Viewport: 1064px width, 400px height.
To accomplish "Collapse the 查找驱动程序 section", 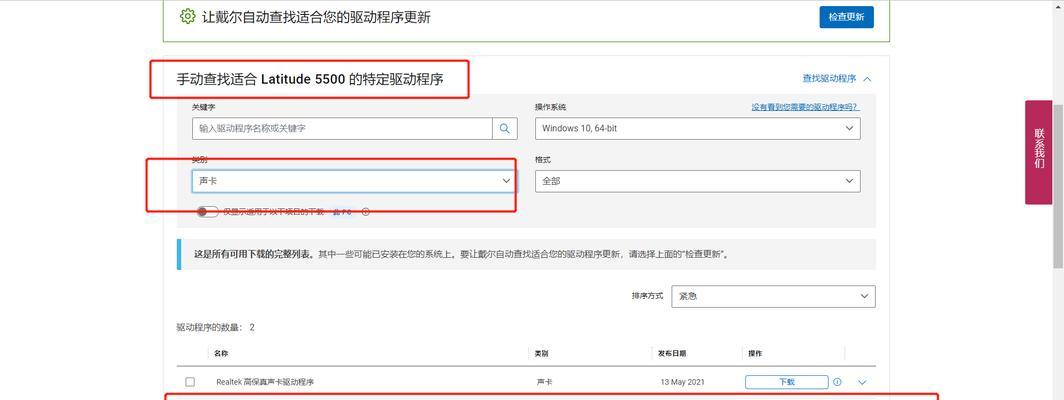I will [x=837, y=79].
